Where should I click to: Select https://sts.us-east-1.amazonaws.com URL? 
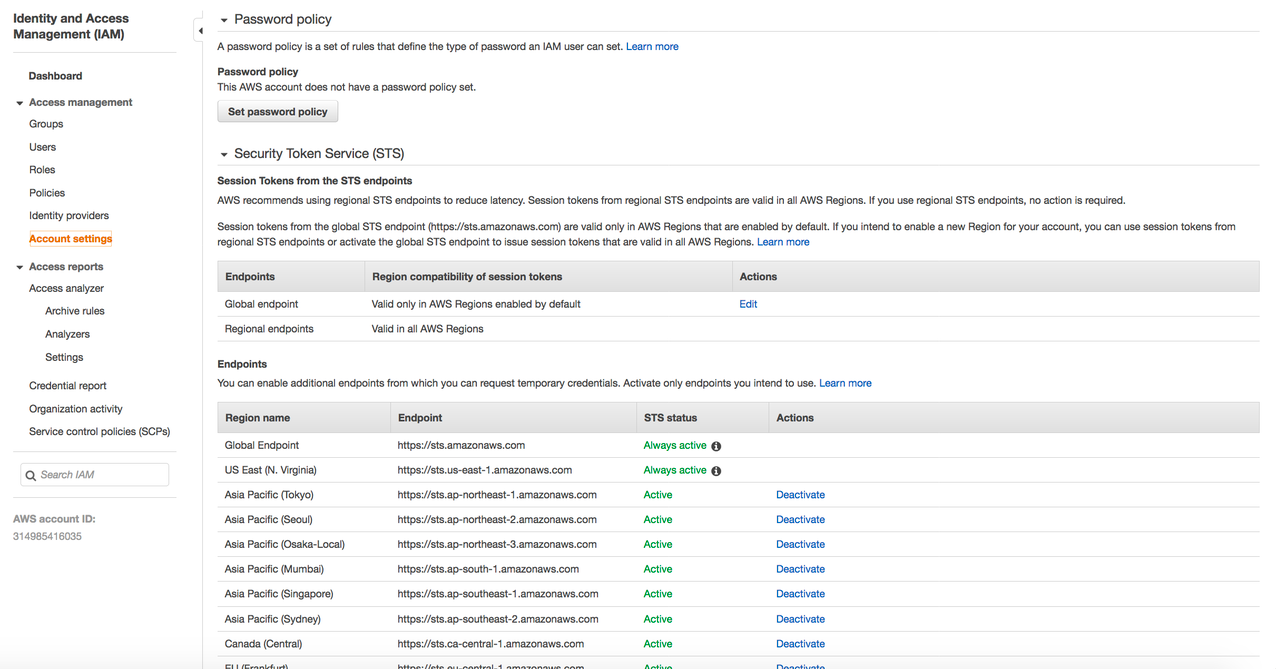pos(485,470)
